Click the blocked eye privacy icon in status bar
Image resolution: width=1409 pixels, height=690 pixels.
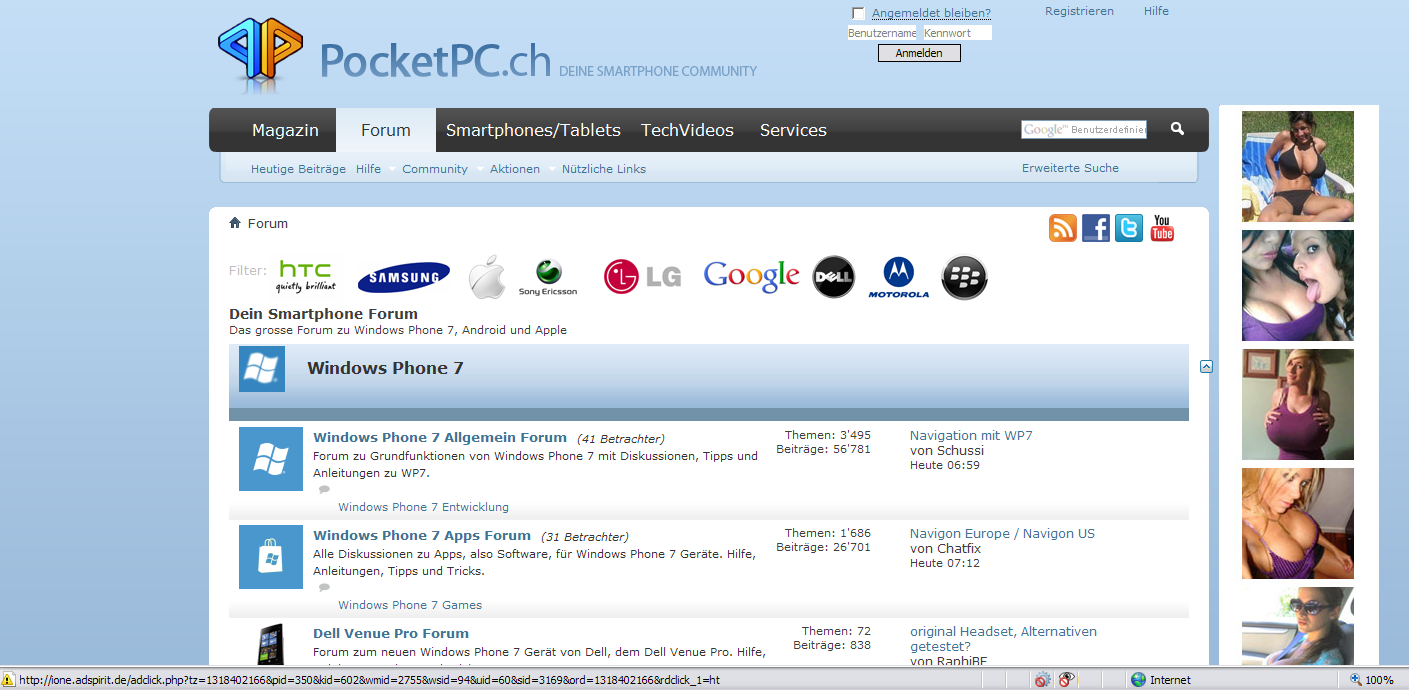(x=1068, y=680)
